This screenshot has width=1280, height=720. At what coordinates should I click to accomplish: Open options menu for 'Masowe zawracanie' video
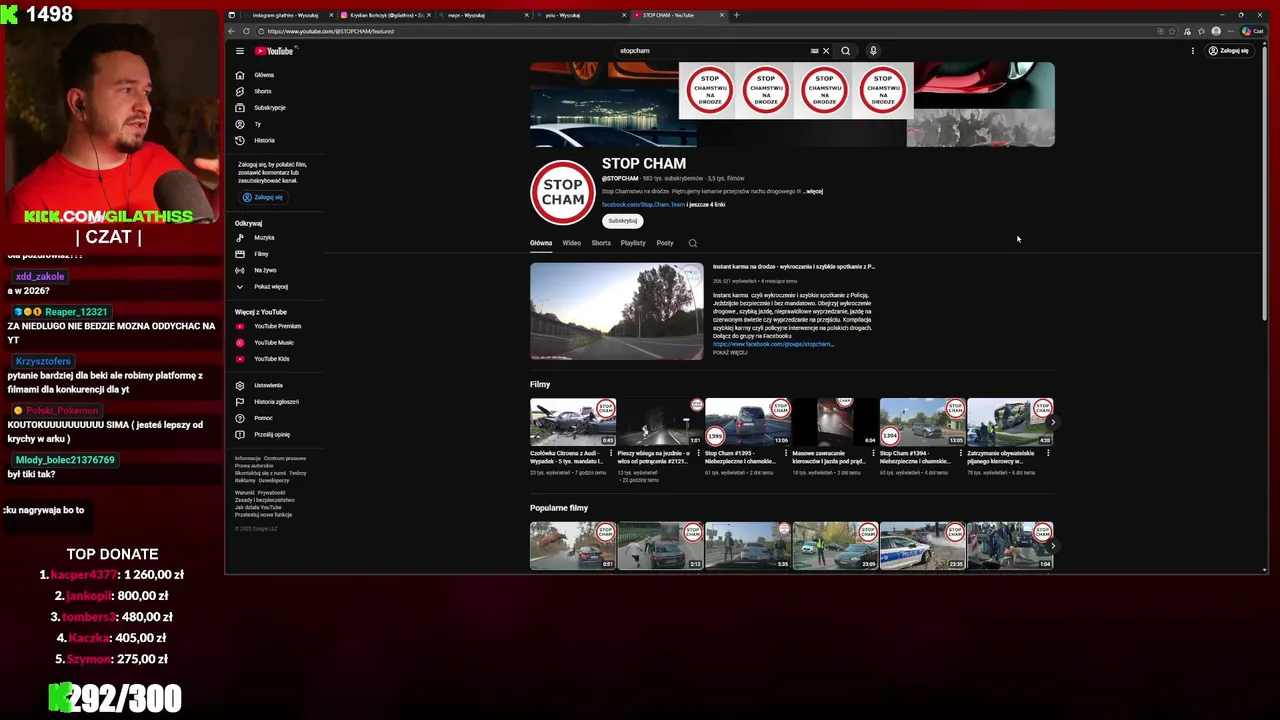point(873,453)
